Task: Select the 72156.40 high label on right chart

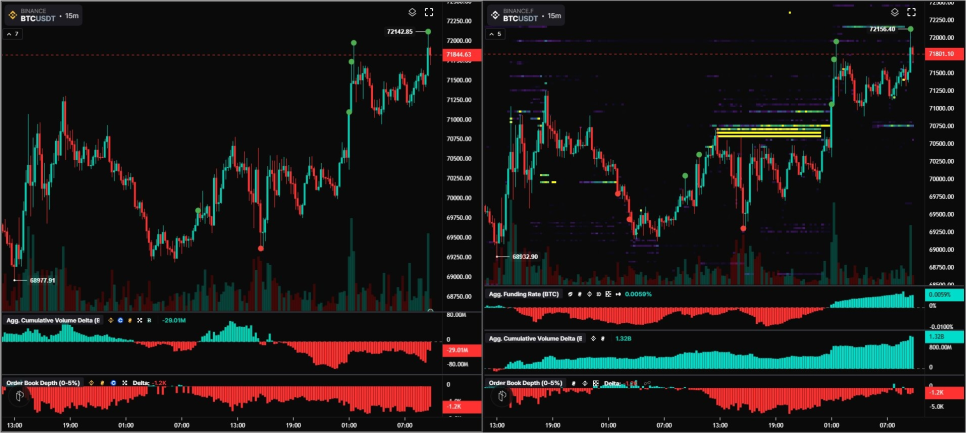Action: (882, 29)
